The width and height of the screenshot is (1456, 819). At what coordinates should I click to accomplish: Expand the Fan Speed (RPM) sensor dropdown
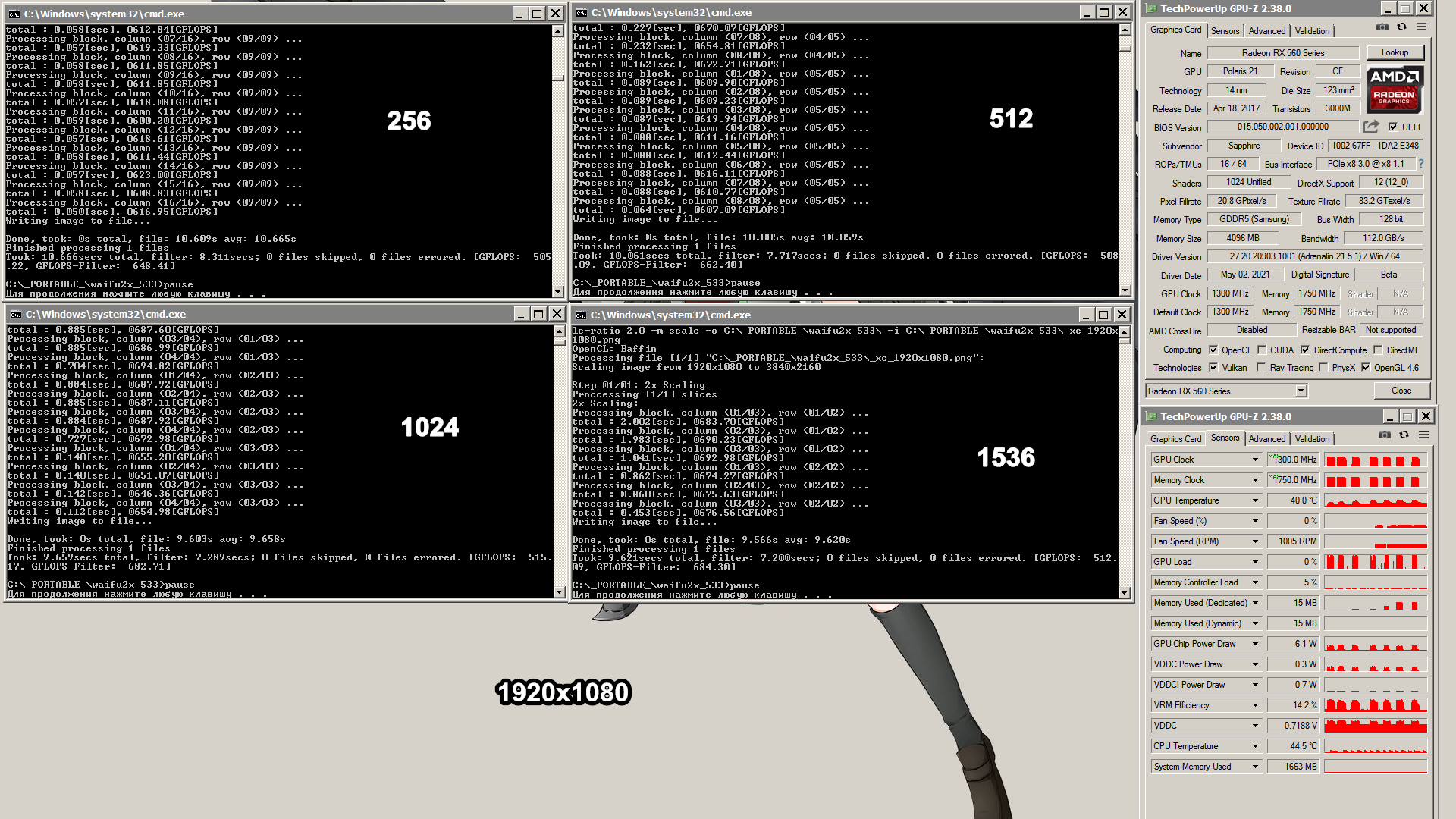pos(1255,541)
